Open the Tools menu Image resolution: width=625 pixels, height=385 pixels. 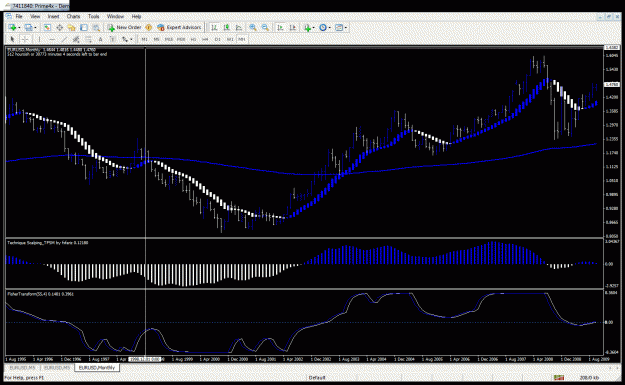[94, 16]
